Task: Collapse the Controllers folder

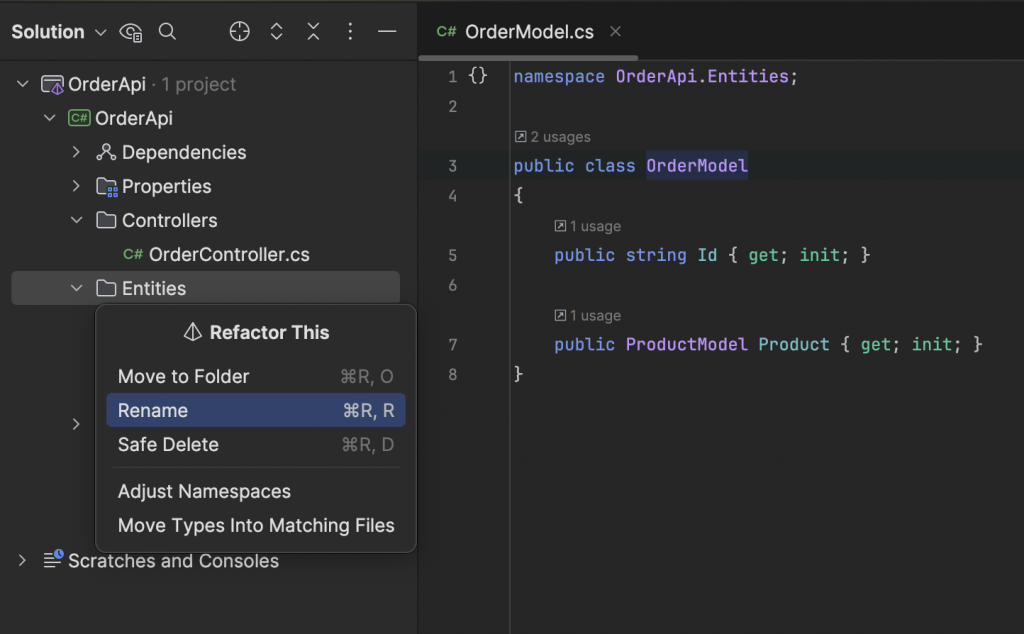Action: point(76,220)
